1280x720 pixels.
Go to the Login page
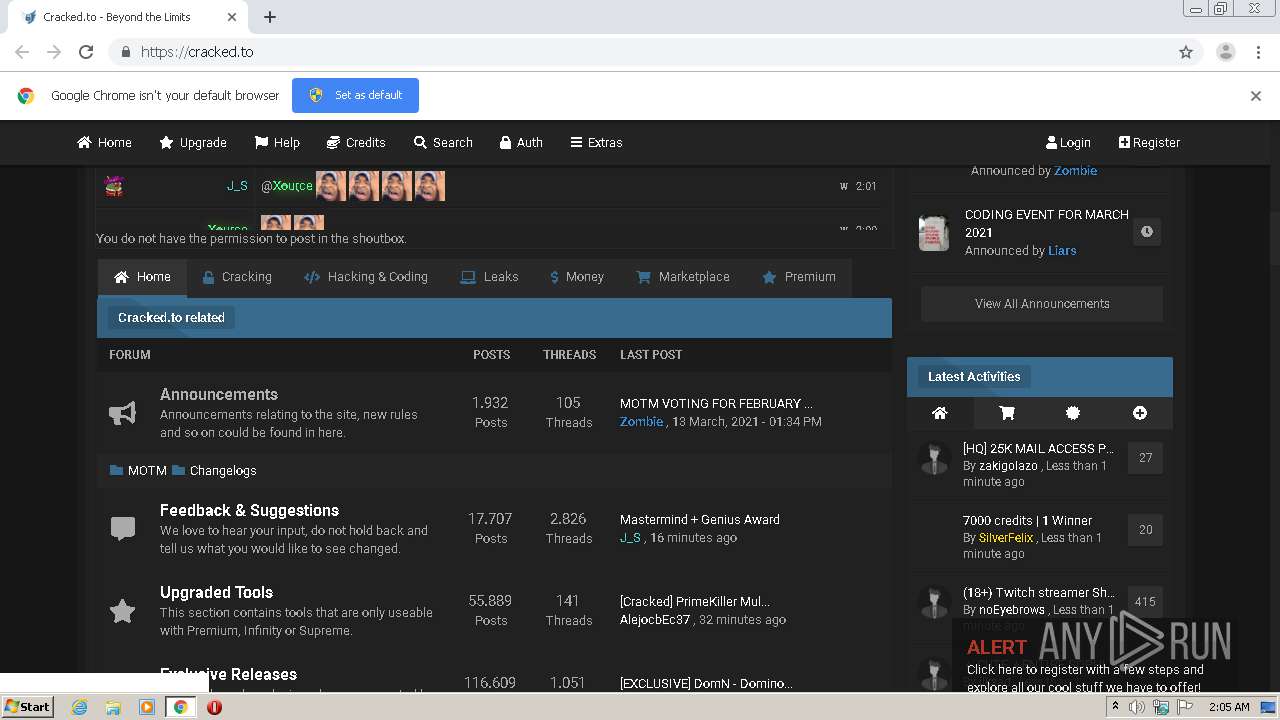pyautogui.click(x=1068, y=142)
